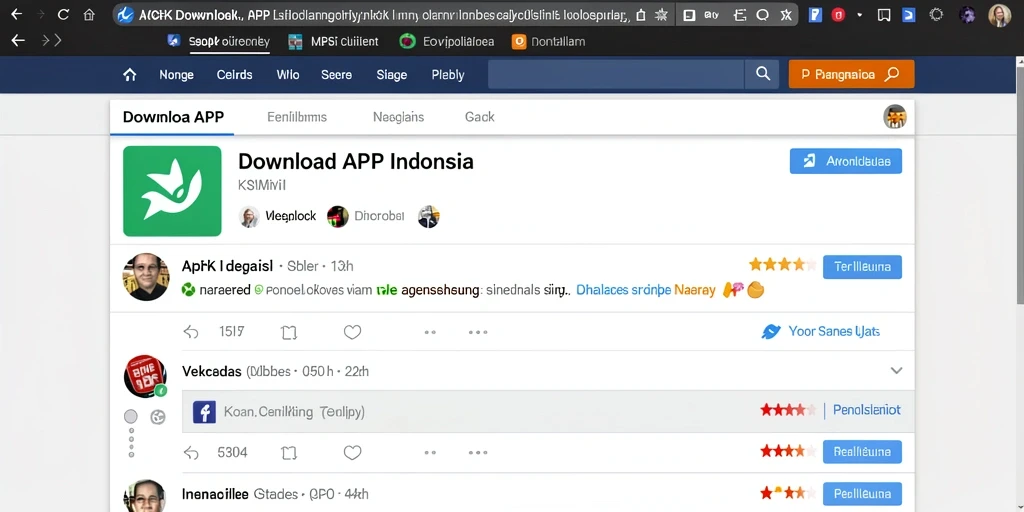Click the search magnifier button
The image size is (1024, 512).
coord(762,74)
